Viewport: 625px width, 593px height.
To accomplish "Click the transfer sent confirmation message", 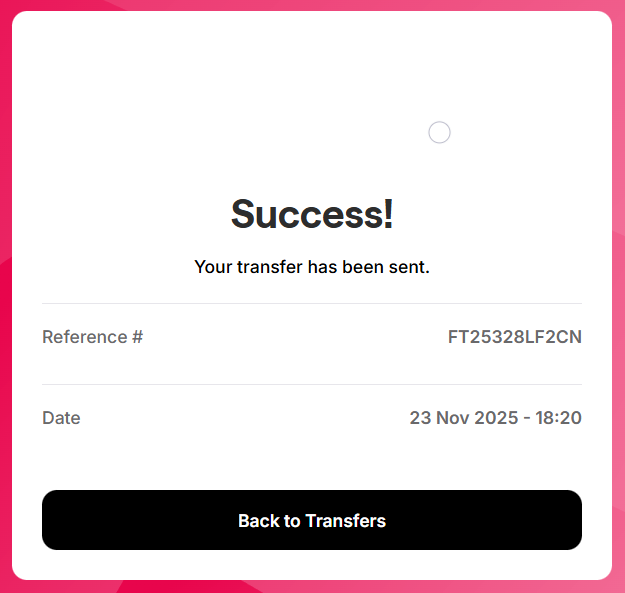I will point(312,267).
